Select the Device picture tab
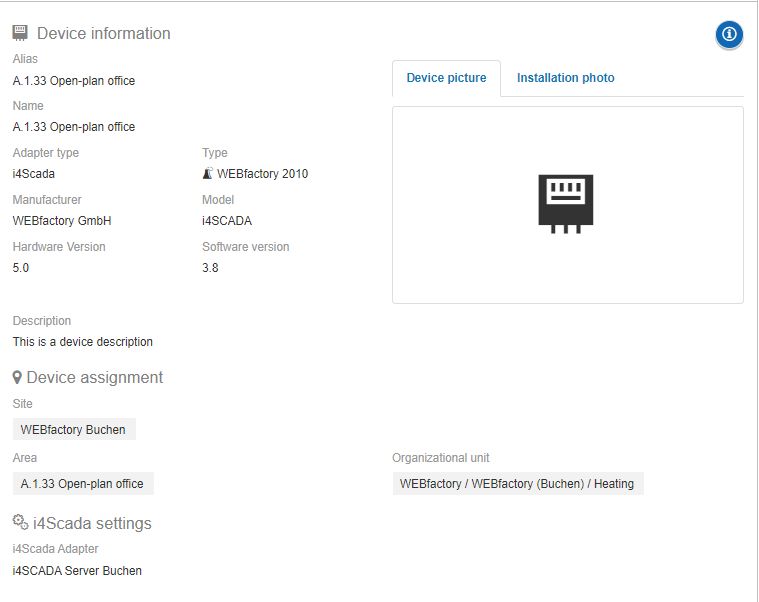The image size is (759, 602). (x=446, y=78)
